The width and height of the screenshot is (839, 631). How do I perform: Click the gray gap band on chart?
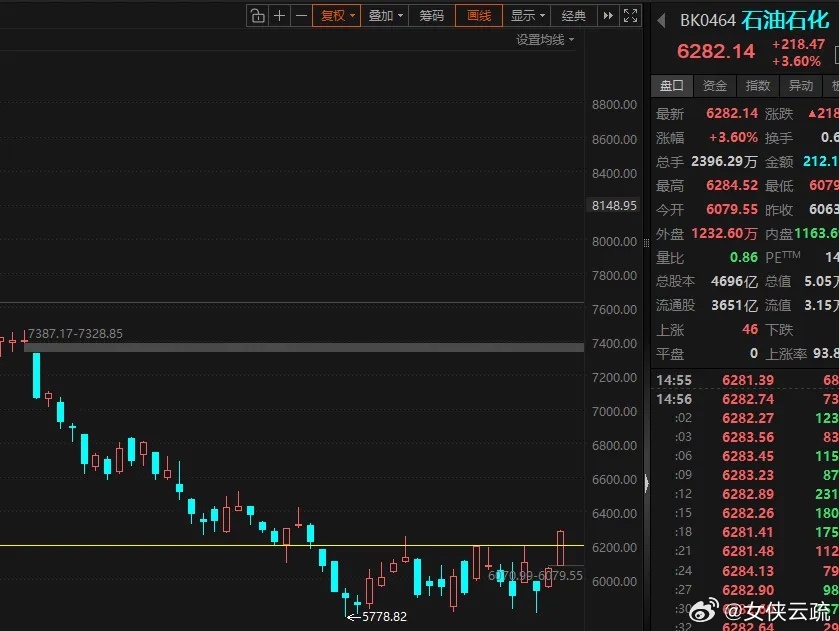(304, 347)
